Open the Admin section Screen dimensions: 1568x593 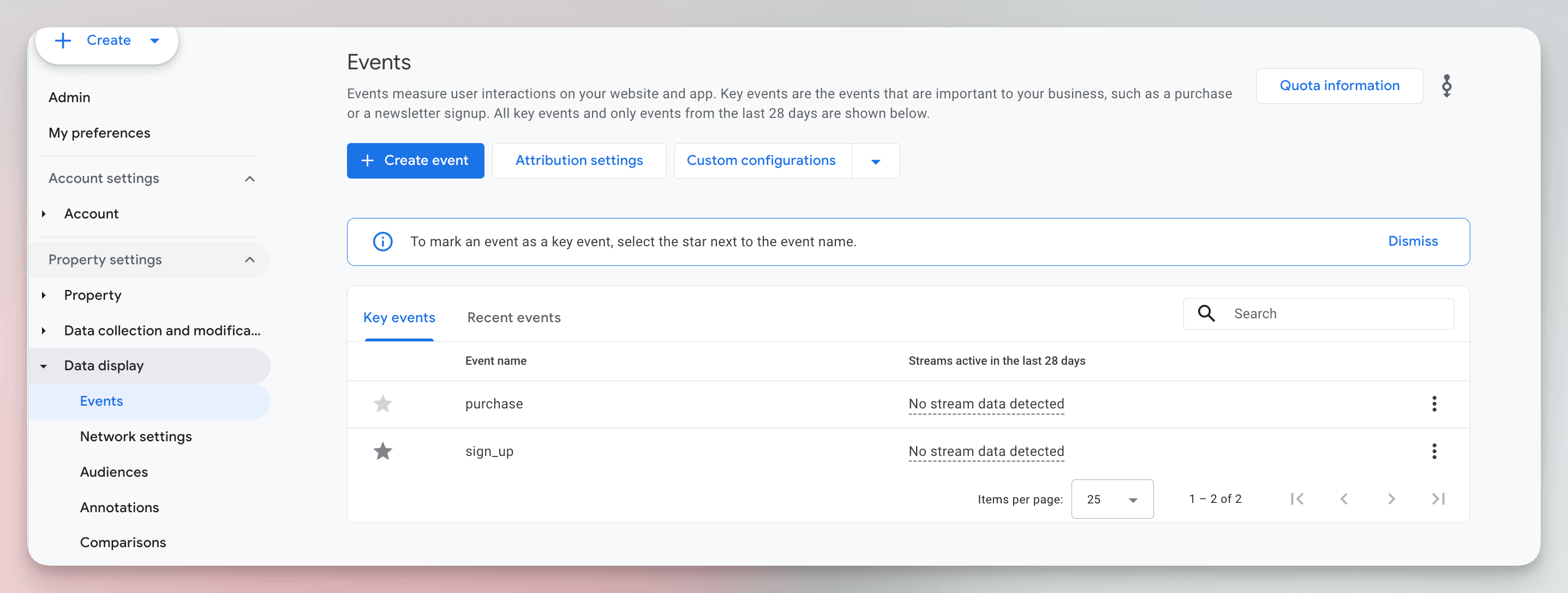(x=69, y=98)
